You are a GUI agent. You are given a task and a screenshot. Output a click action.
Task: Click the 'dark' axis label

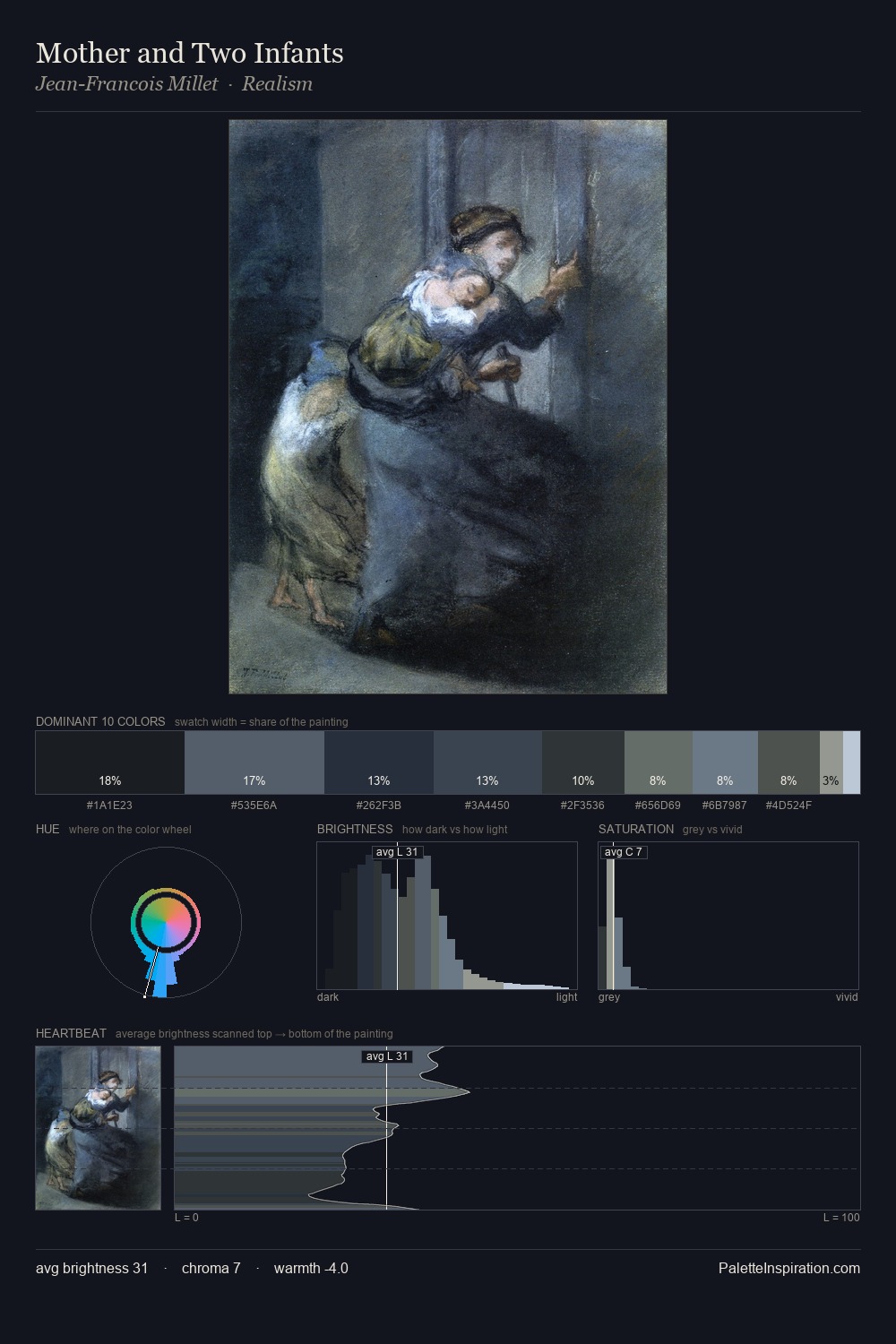point(328,996)
